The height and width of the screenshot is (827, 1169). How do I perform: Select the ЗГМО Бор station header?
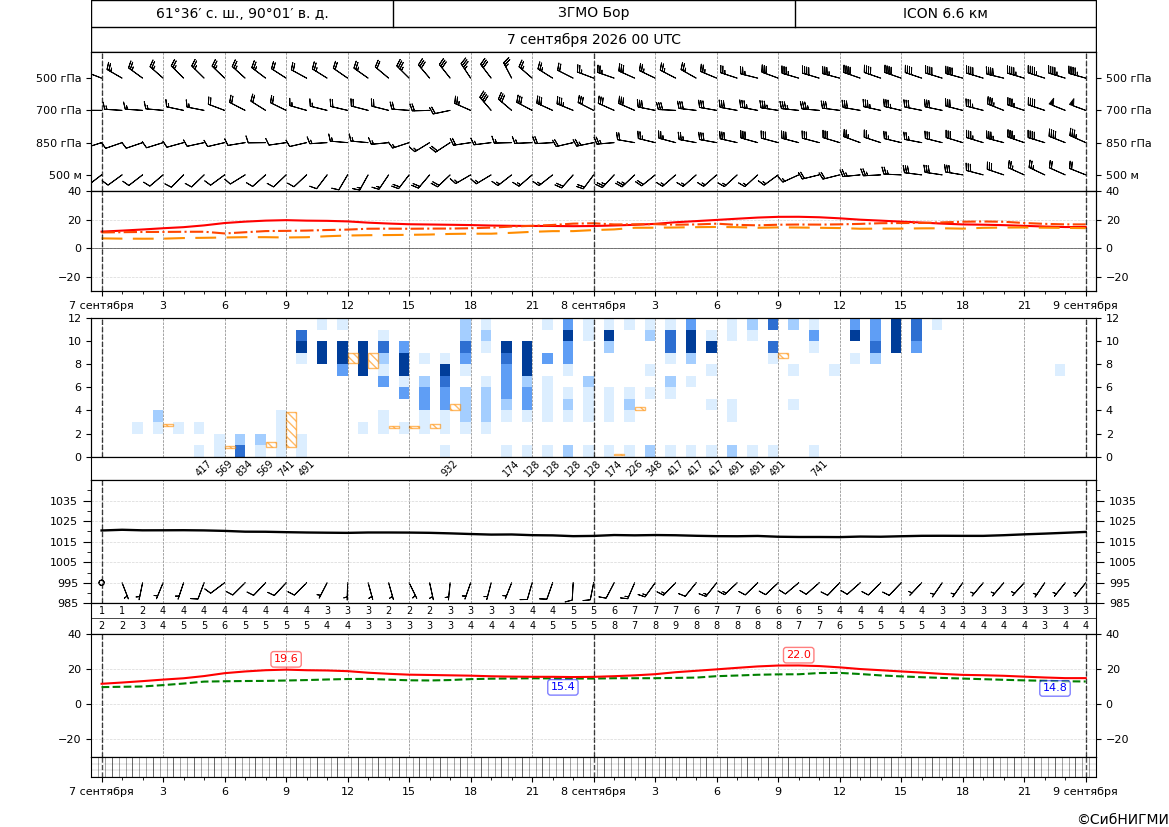[594, 13]
